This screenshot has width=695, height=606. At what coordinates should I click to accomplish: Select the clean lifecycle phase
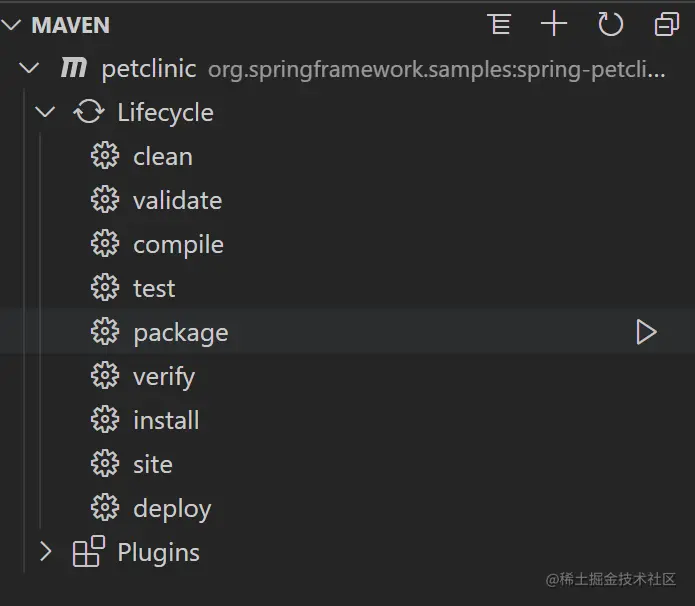point(163,157)
